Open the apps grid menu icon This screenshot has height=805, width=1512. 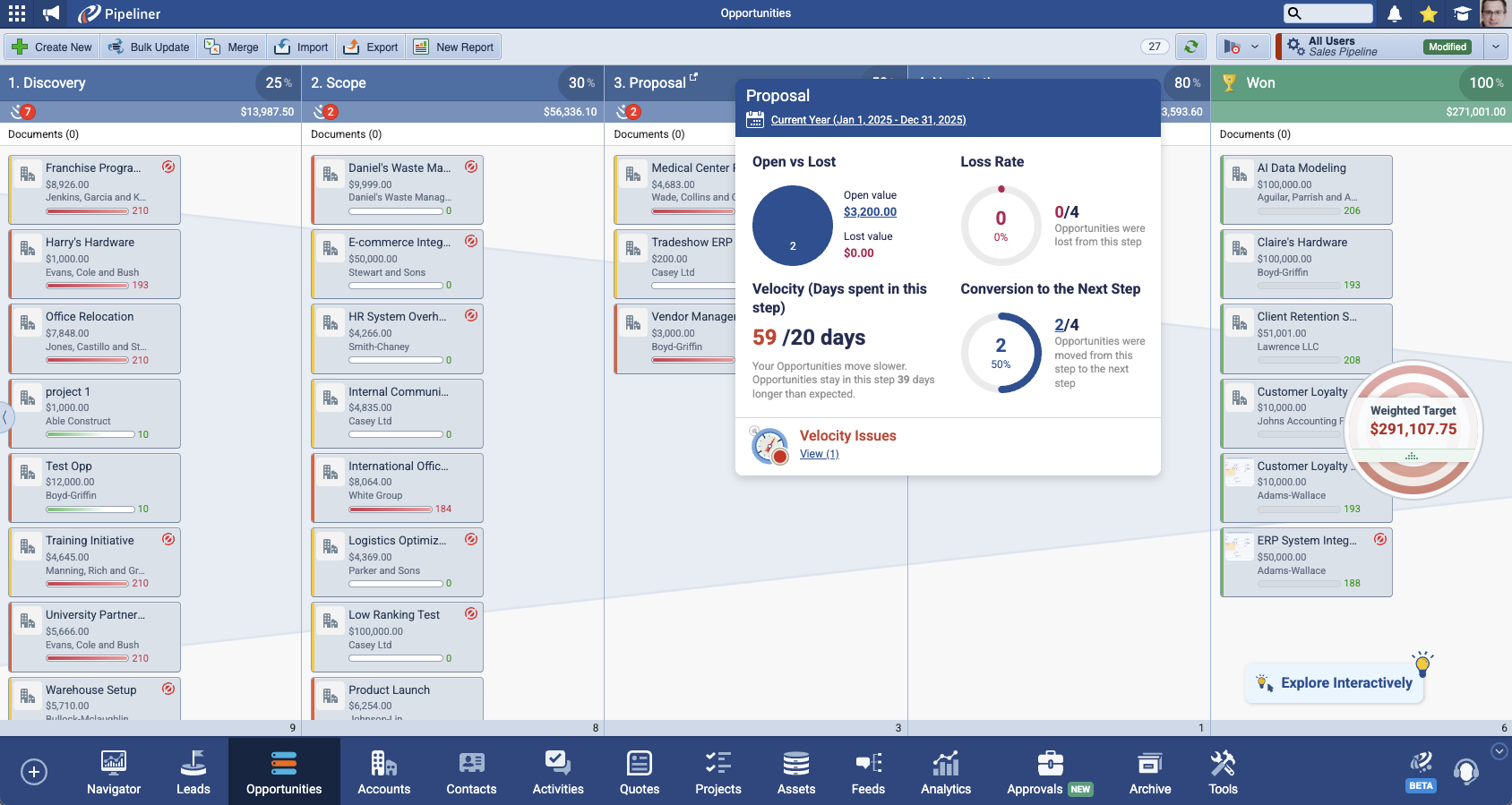pyautogui.click(x=17, y=13)
